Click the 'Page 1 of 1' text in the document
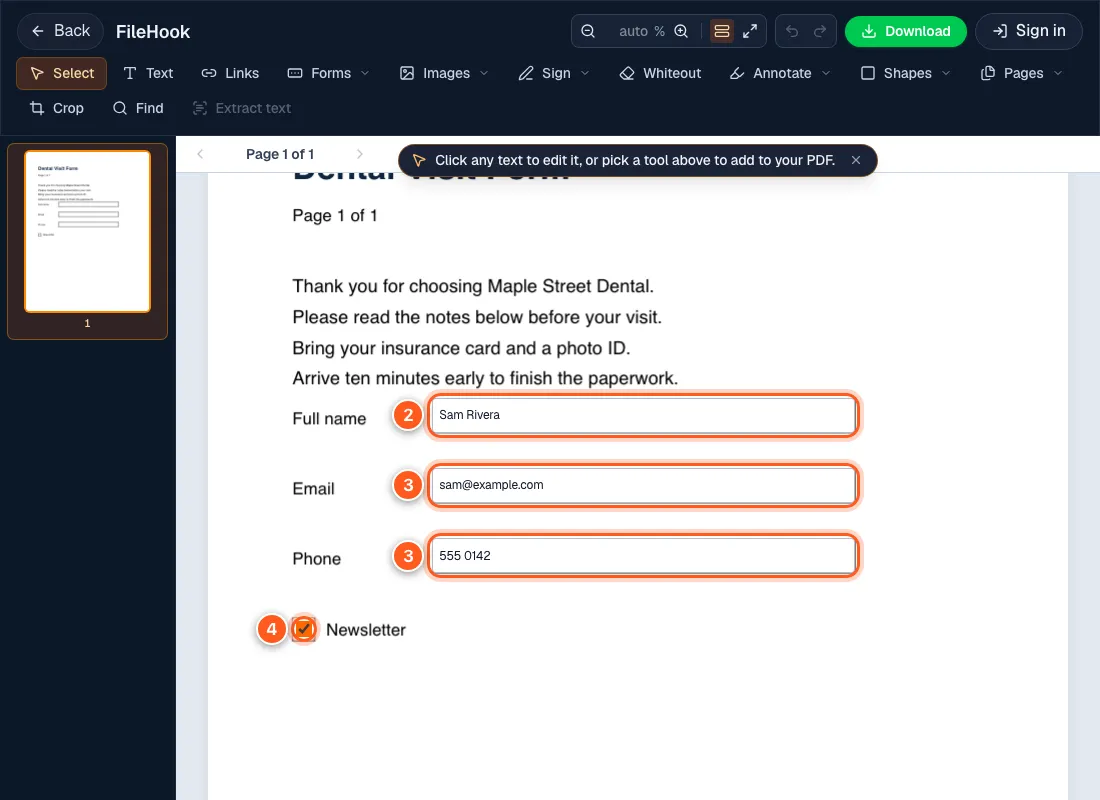The image size is (1100, 800). pyautogui.click(x=335, y=215)
